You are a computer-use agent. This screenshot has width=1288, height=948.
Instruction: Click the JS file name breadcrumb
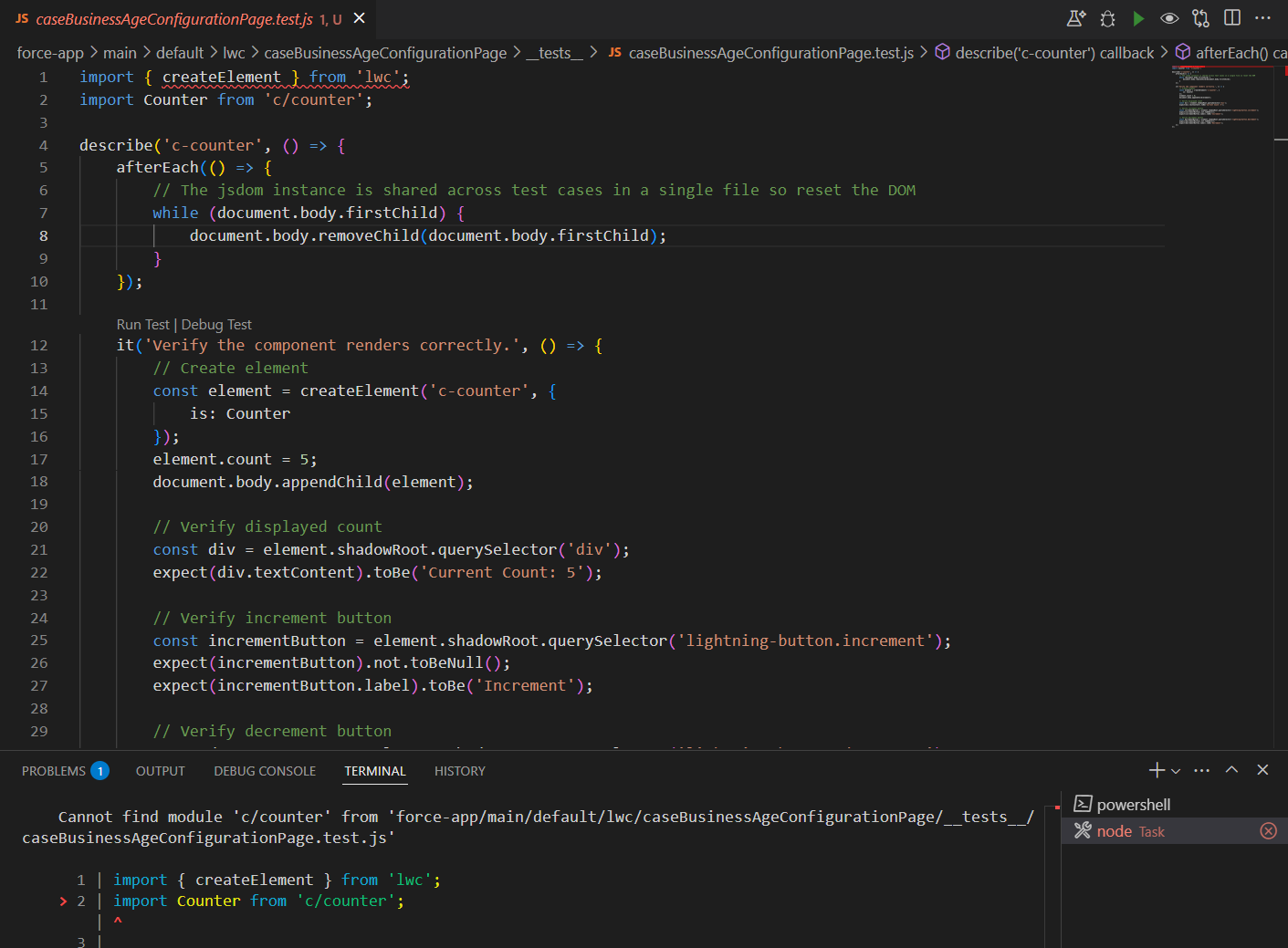[x=771, y=53]
